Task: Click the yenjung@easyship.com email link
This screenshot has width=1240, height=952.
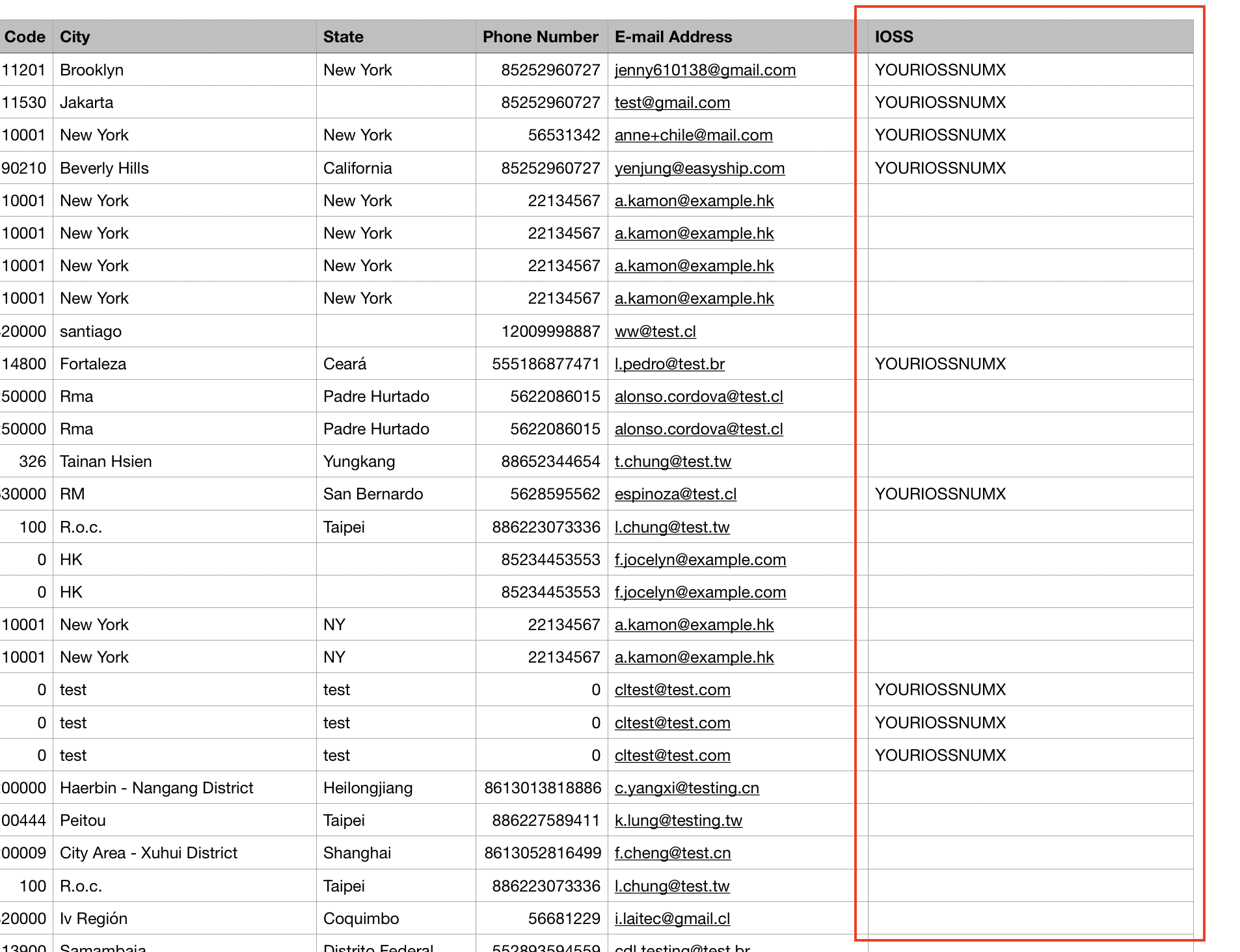Action: click(699, 168)
